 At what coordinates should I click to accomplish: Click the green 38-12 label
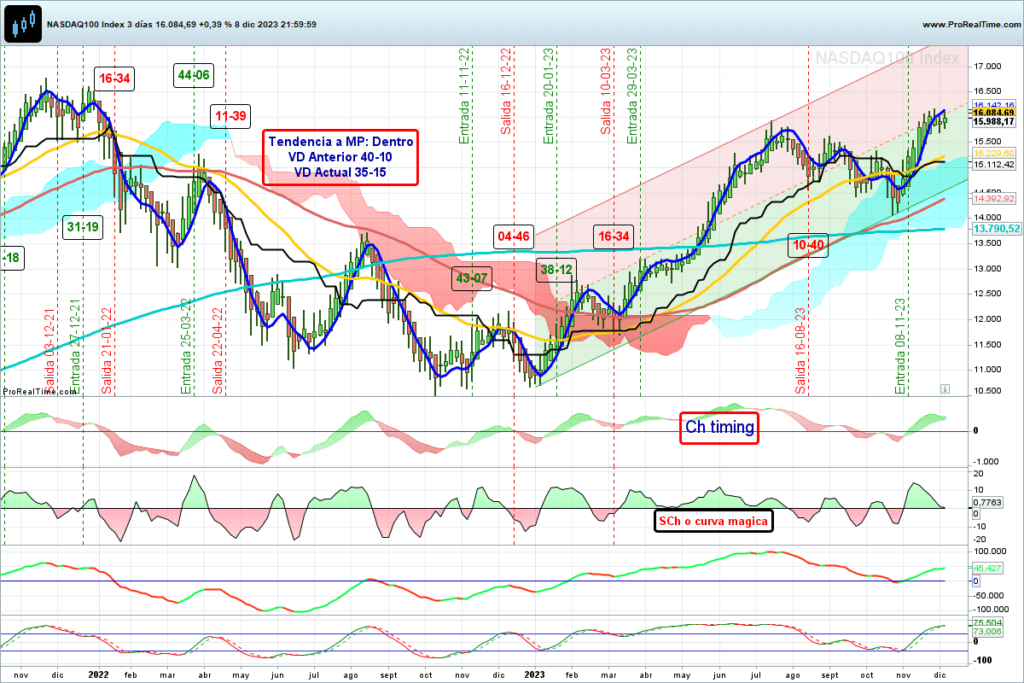coord(556,270)
